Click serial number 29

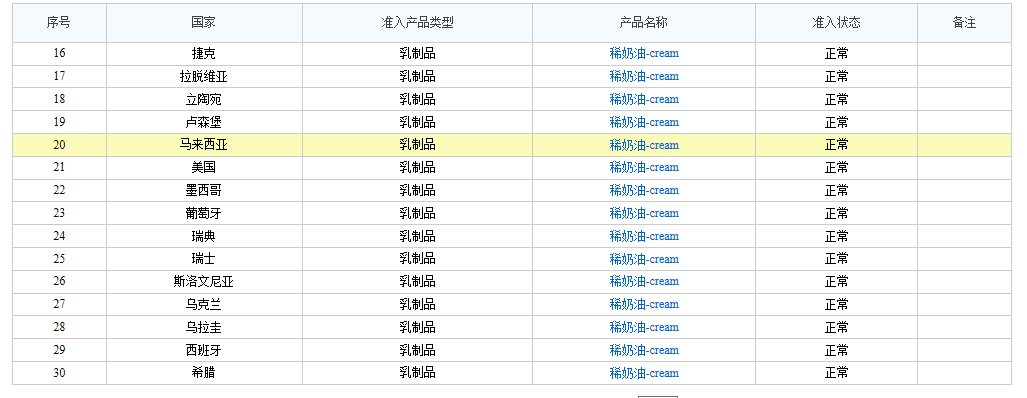59,350
